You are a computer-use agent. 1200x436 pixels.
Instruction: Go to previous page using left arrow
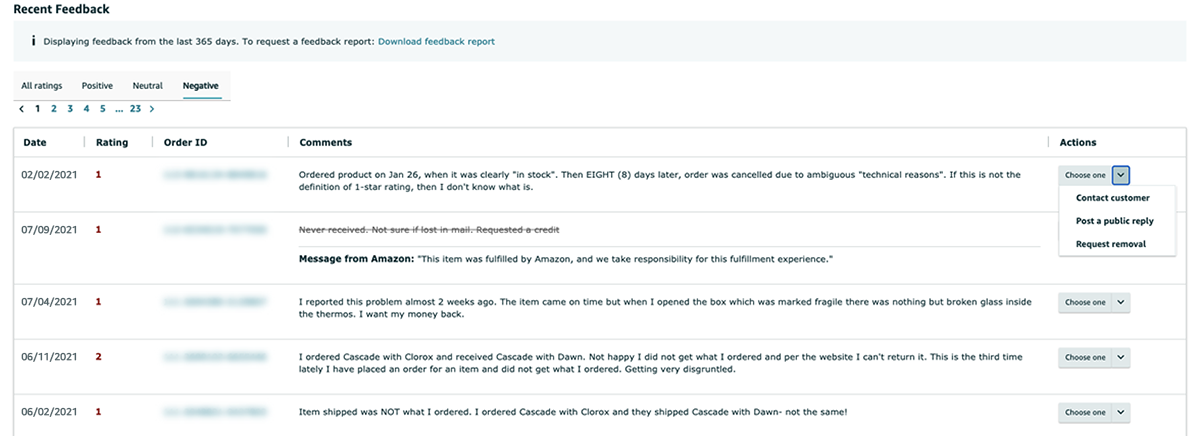click(22, 108)
